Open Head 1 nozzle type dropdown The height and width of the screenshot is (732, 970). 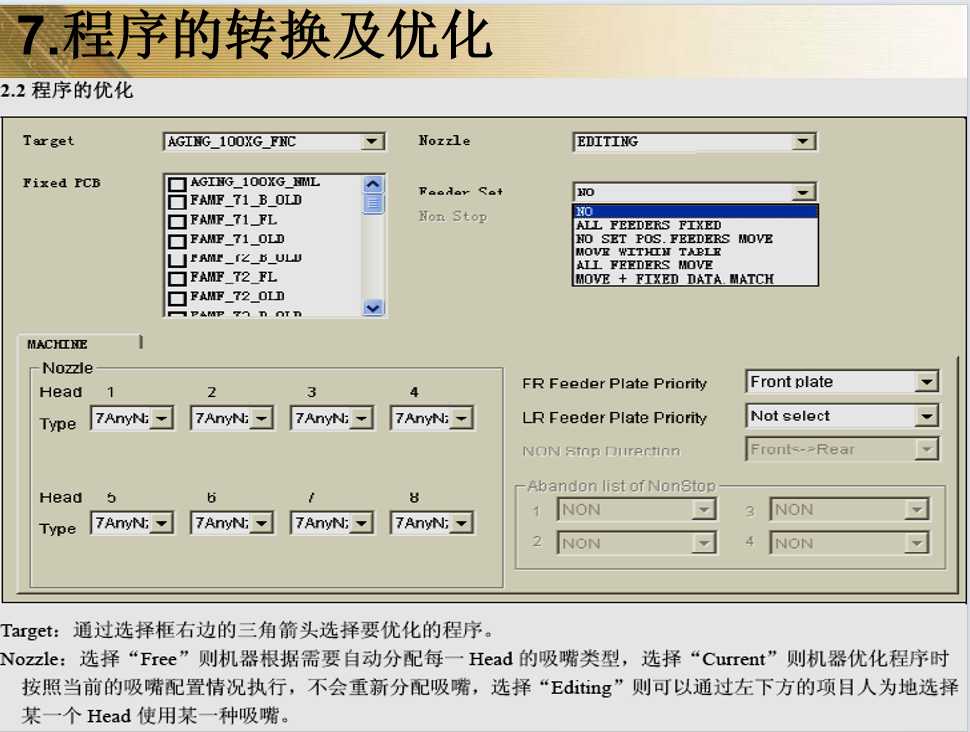coord(162,419)
